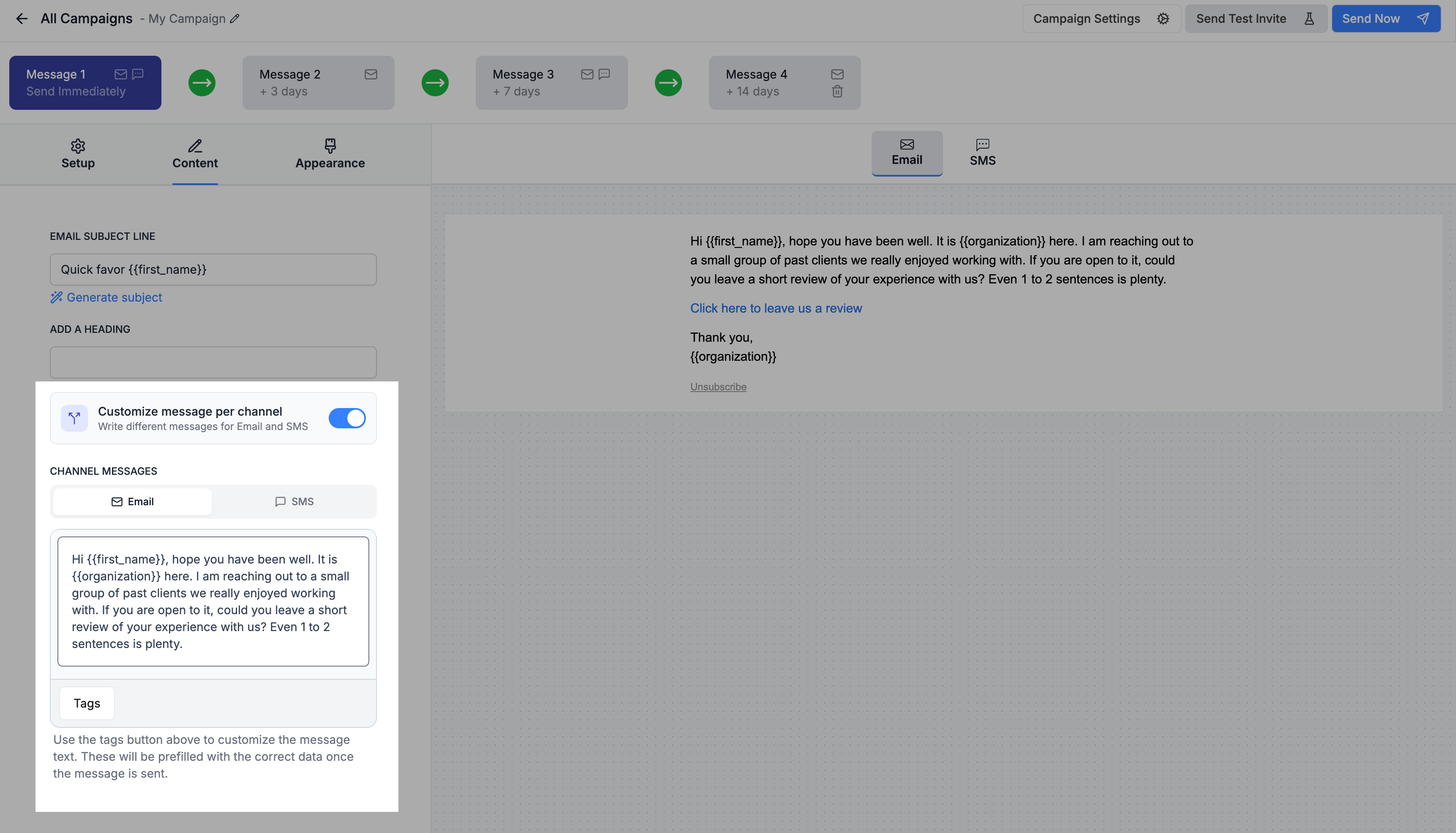Open the Setup tab
Screen dimensions: 1456x833
point(78,155)
